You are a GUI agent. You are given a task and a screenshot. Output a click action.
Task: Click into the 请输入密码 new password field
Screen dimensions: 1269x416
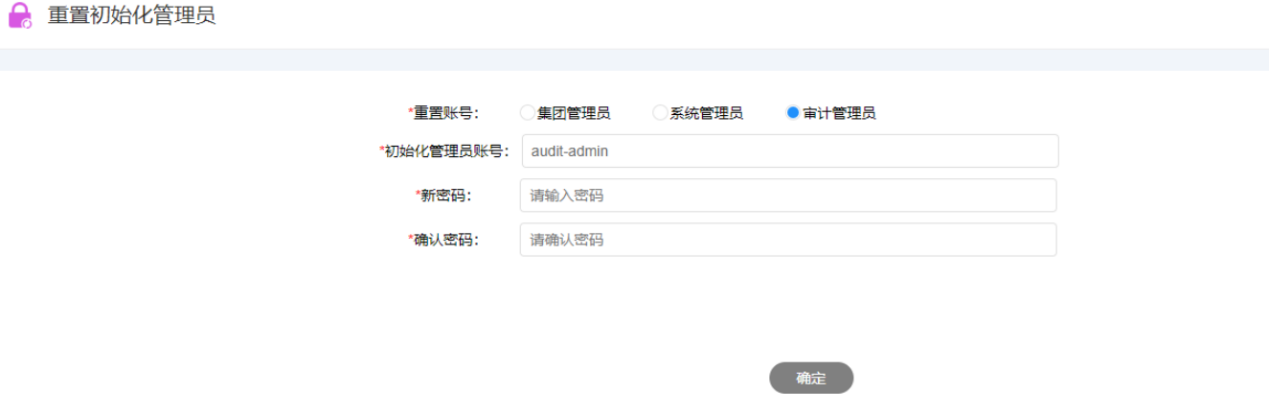[787, 196]
